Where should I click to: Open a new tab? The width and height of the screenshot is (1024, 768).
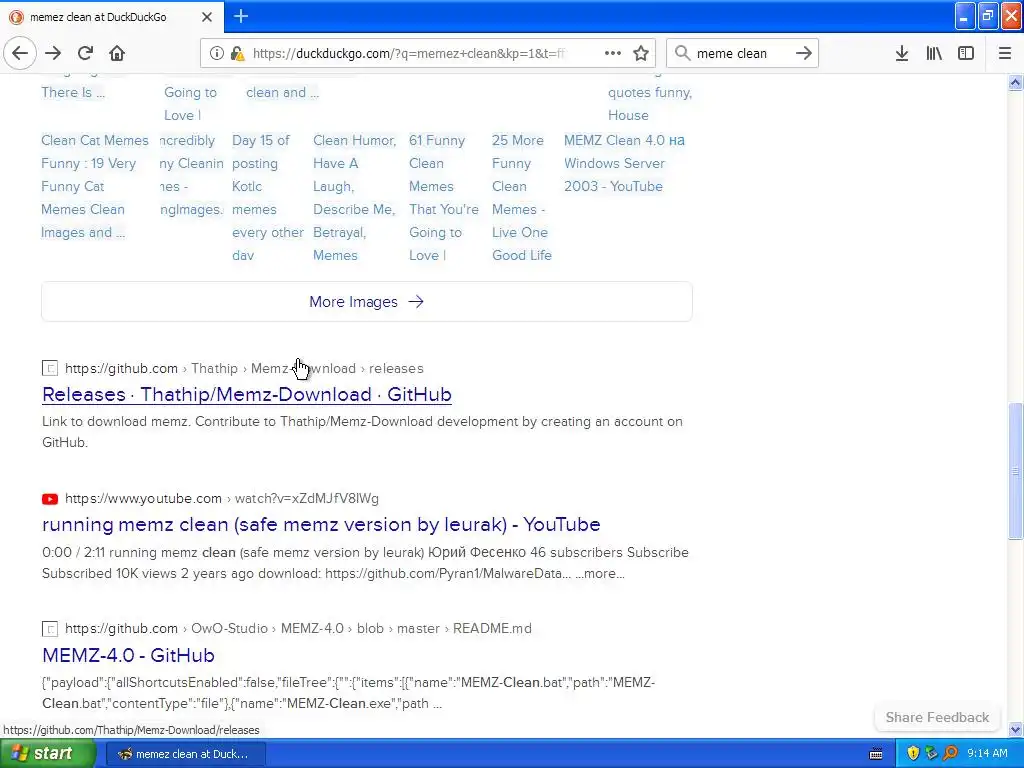pyautogui.click(x=241, y=16)
